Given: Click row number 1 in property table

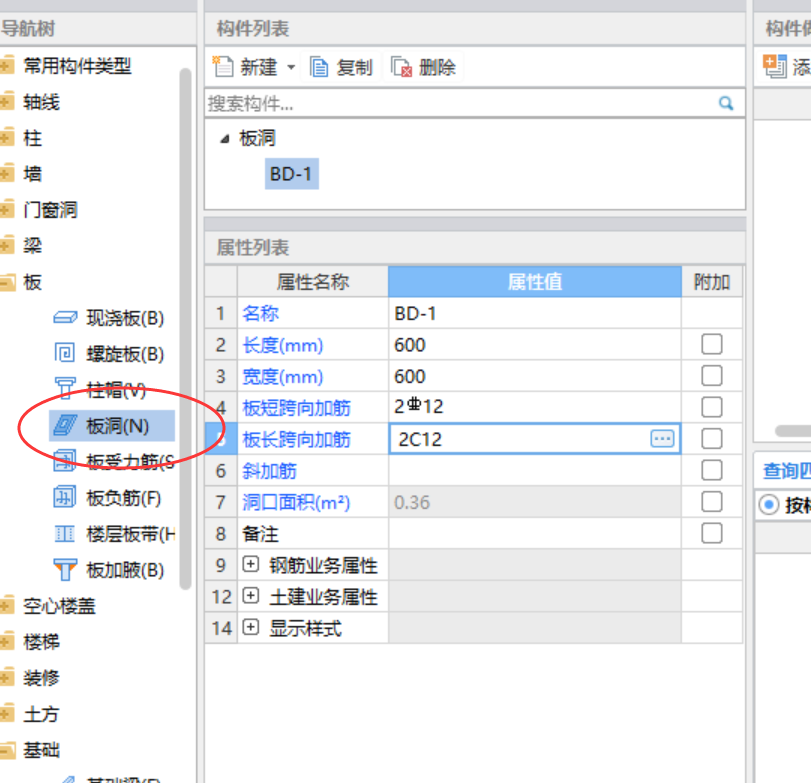Looking at the screenshot, I should tap(221, 313).
